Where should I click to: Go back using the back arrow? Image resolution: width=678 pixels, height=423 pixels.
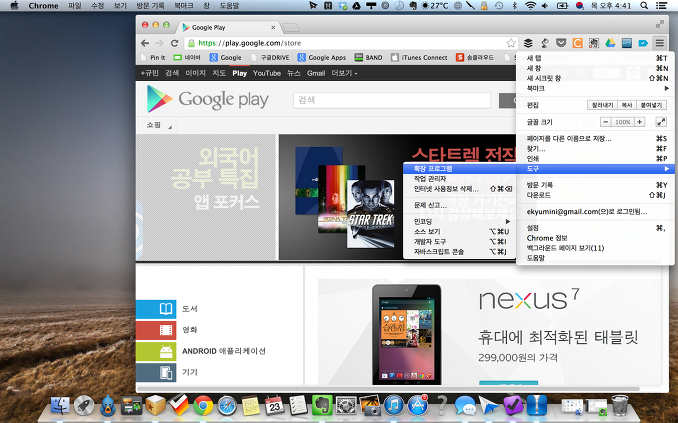(x=145, y=43)
